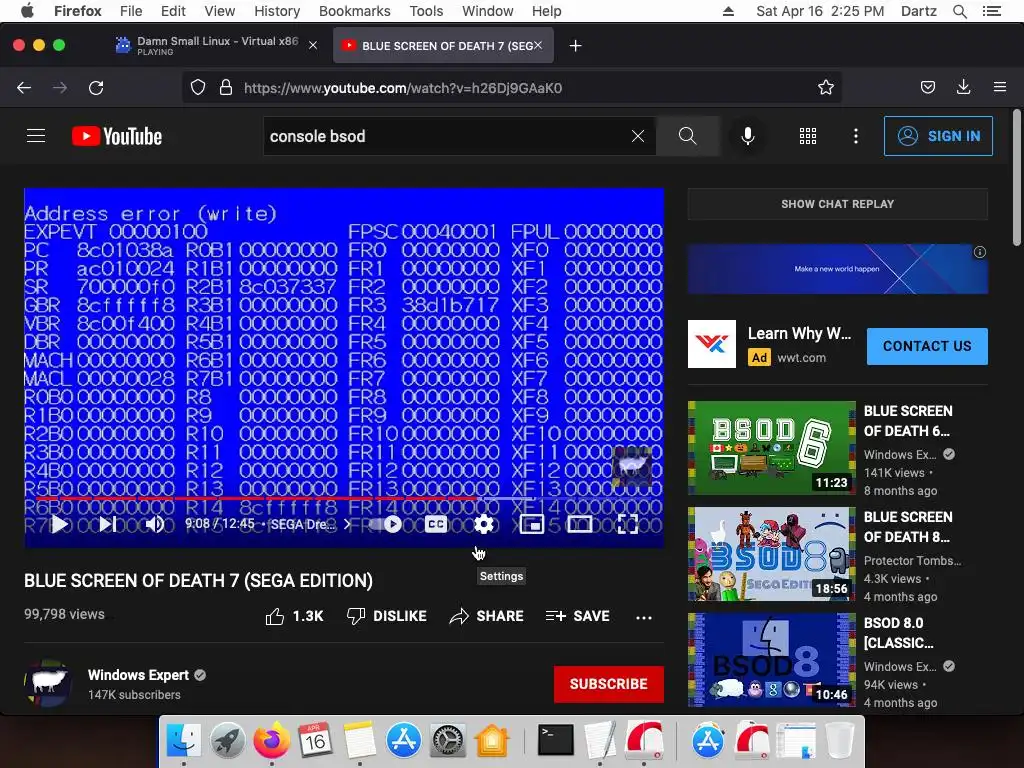Open the ad info icon on banner

(980, 252)
